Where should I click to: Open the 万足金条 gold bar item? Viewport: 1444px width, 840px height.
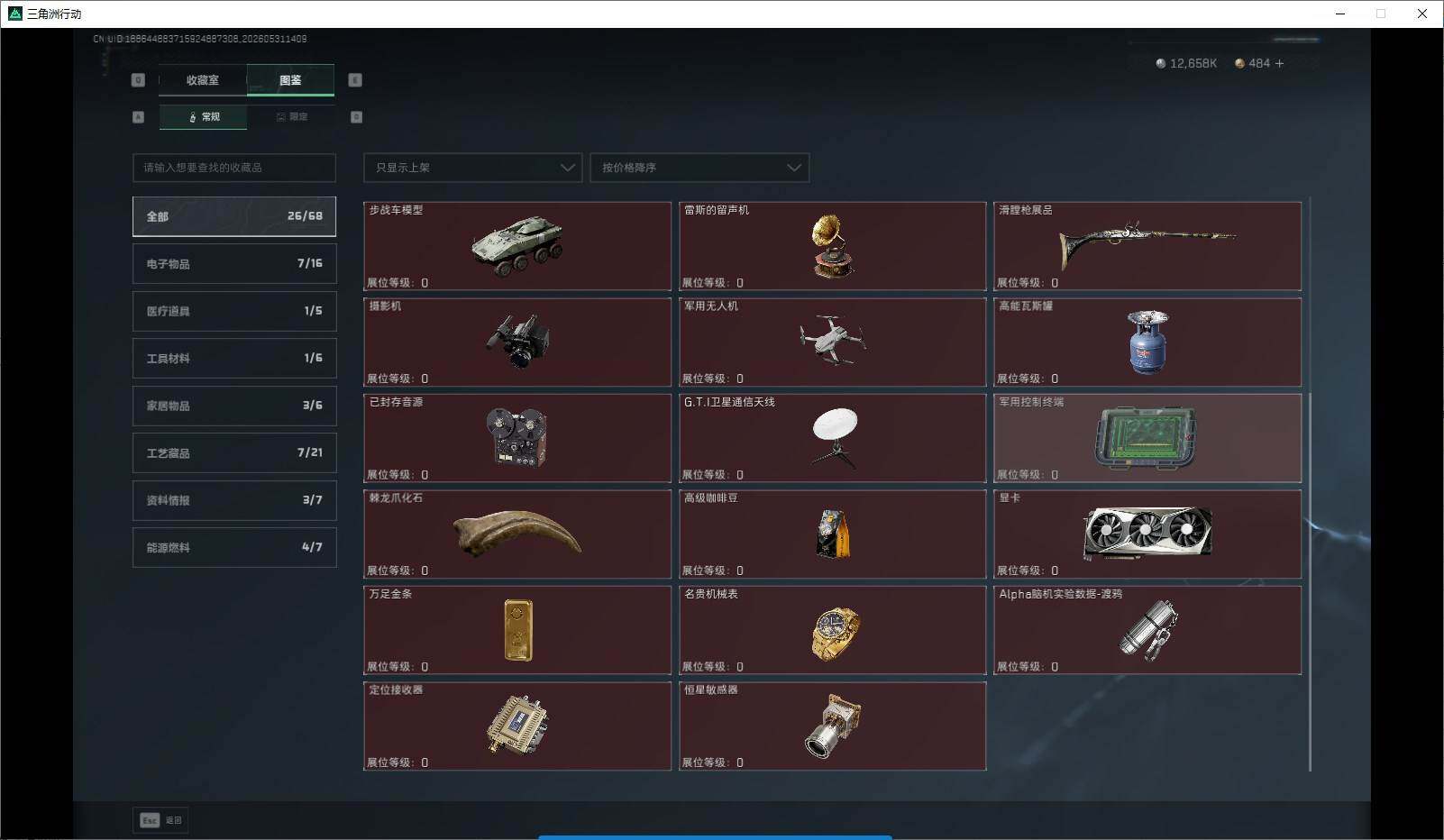click(x=517, y=630)
